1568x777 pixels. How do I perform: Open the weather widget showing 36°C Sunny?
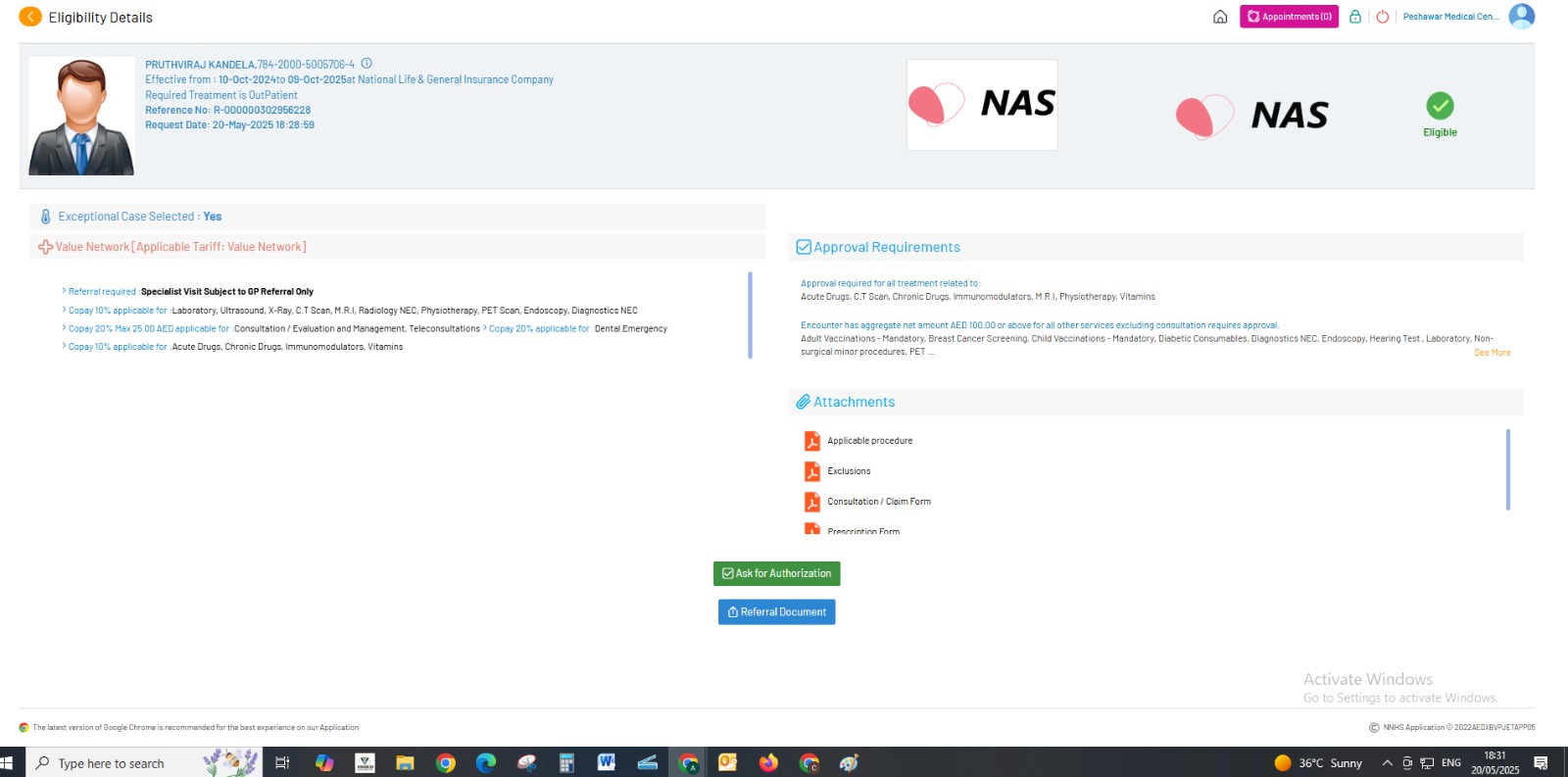pyautogui.click(x=1318, y=763)
